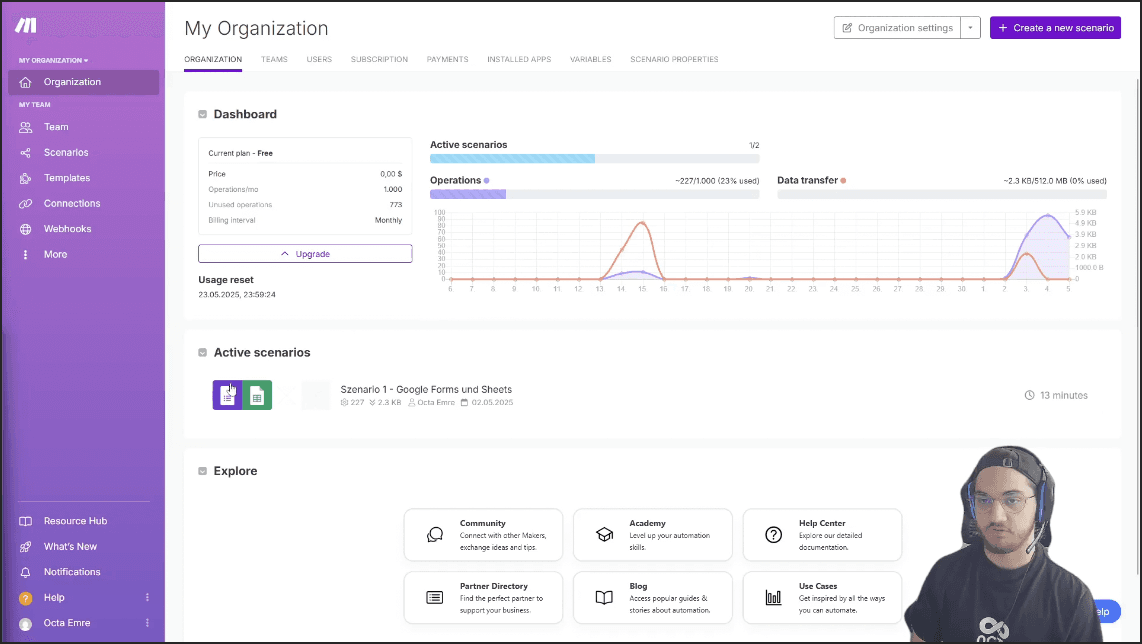This screenshot has width=1142, height=644.
Task: Click the More three-dots icon
Action: click(x=25, y=254)
